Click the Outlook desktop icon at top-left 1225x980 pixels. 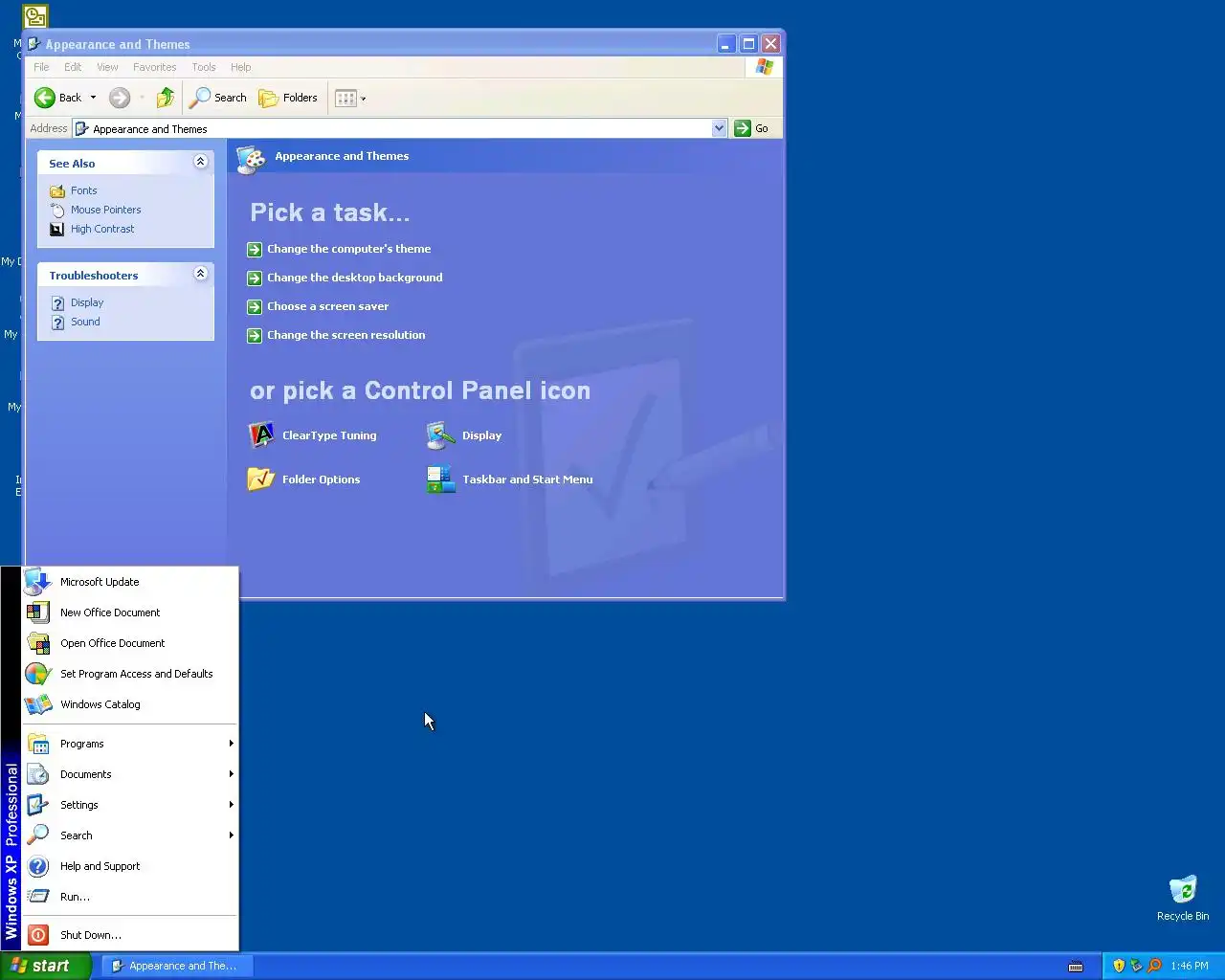[x=35, y=16]
